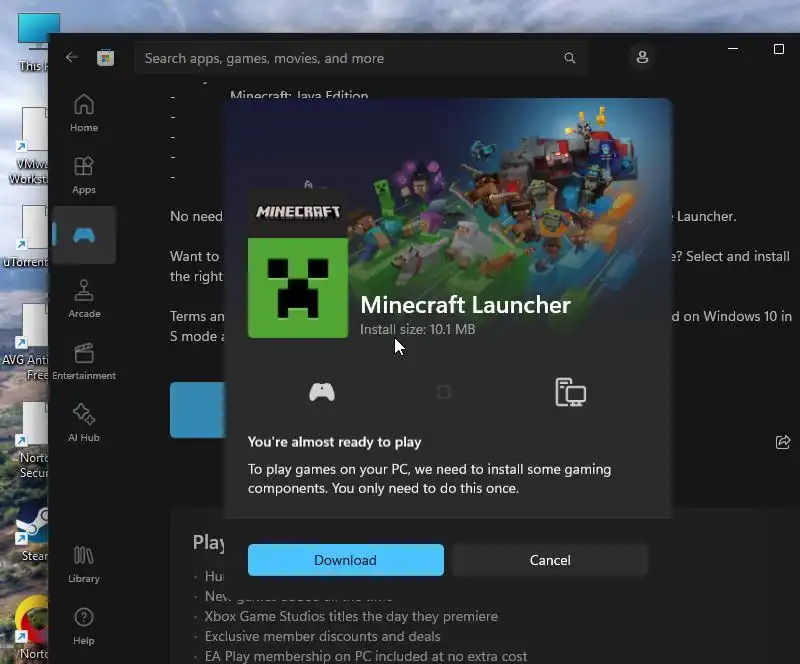Focus the Search apps, games, movies field

360,58
